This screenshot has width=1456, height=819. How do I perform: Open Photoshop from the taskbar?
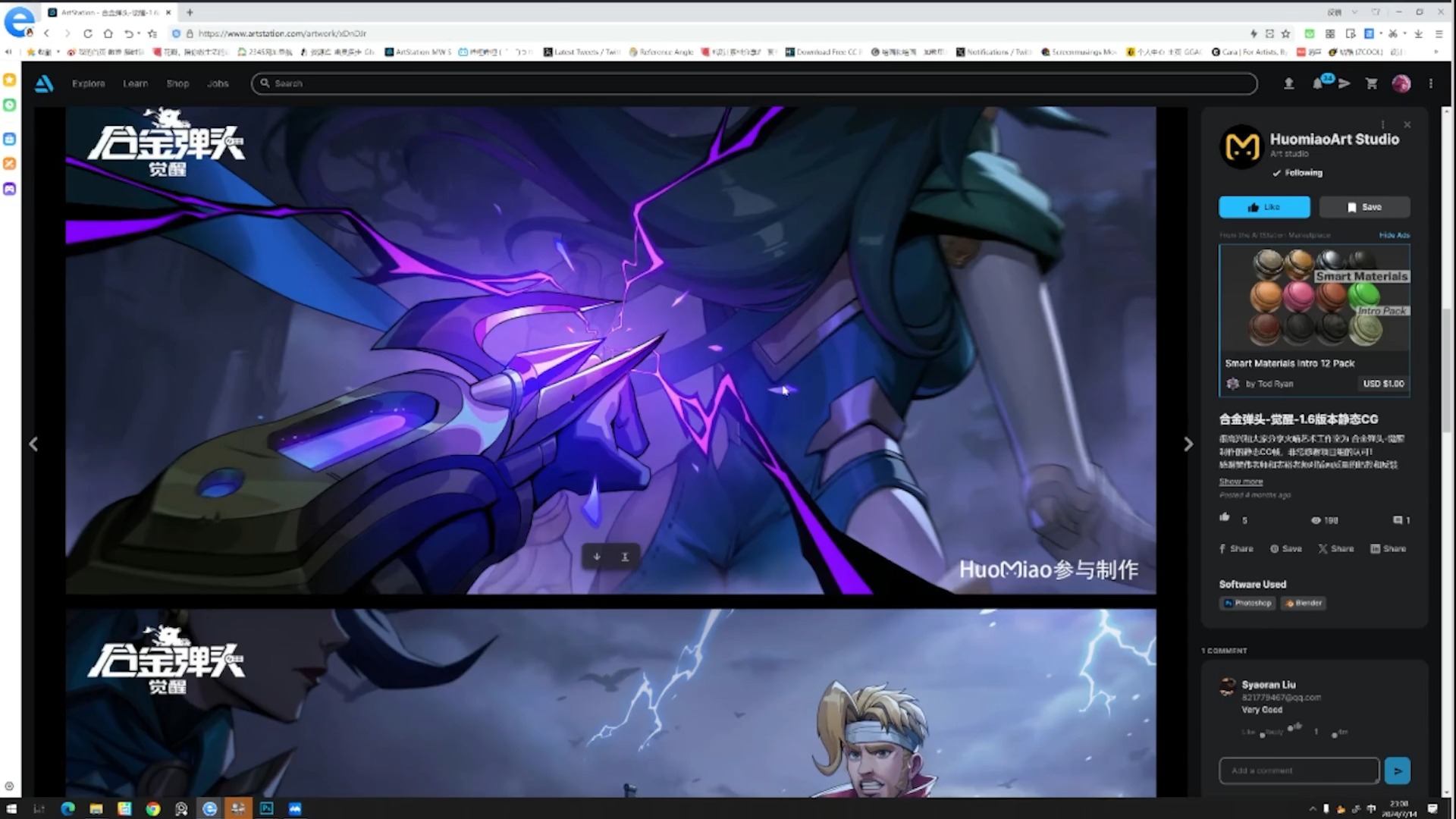click(x=266, y=808)
